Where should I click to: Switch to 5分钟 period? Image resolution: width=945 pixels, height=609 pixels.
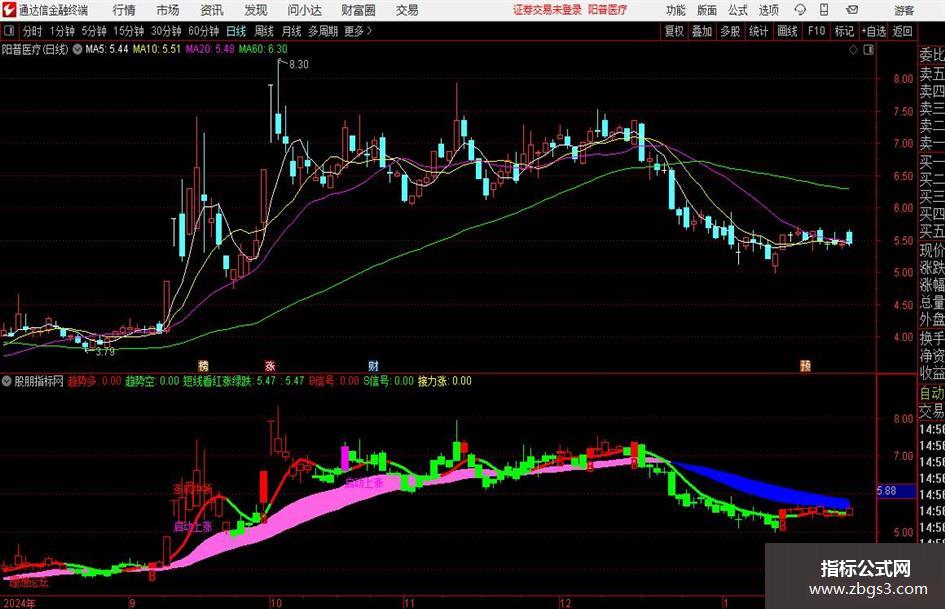(94, 31)
